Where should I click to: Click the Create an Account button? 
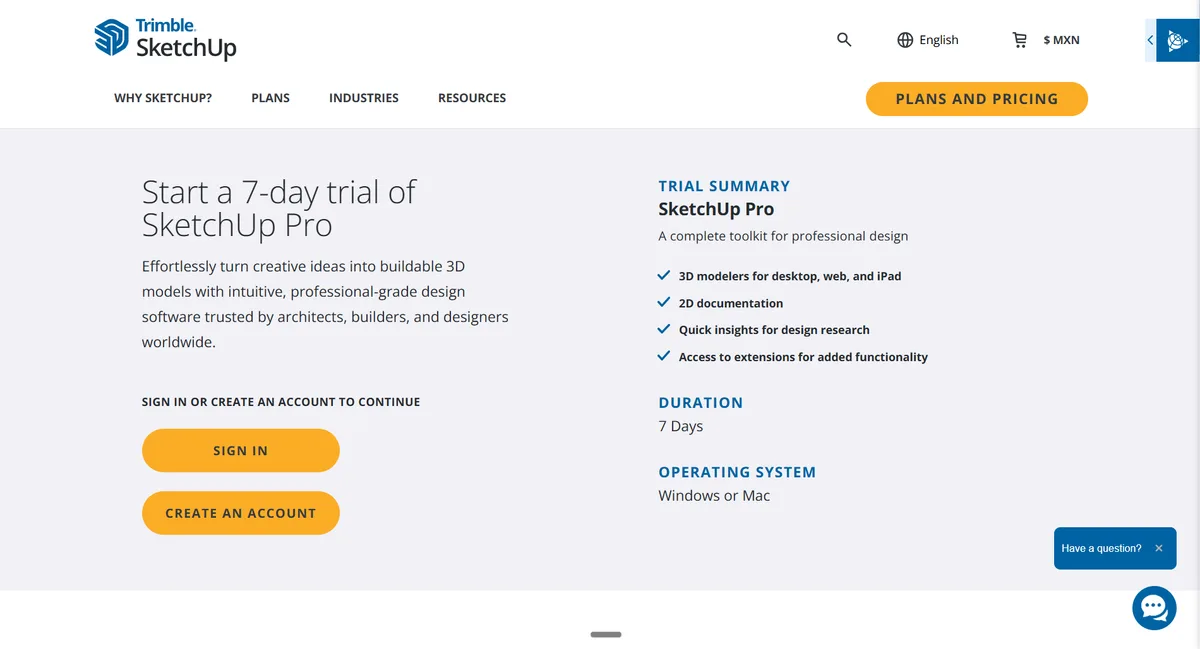click(x=241, y=513)
